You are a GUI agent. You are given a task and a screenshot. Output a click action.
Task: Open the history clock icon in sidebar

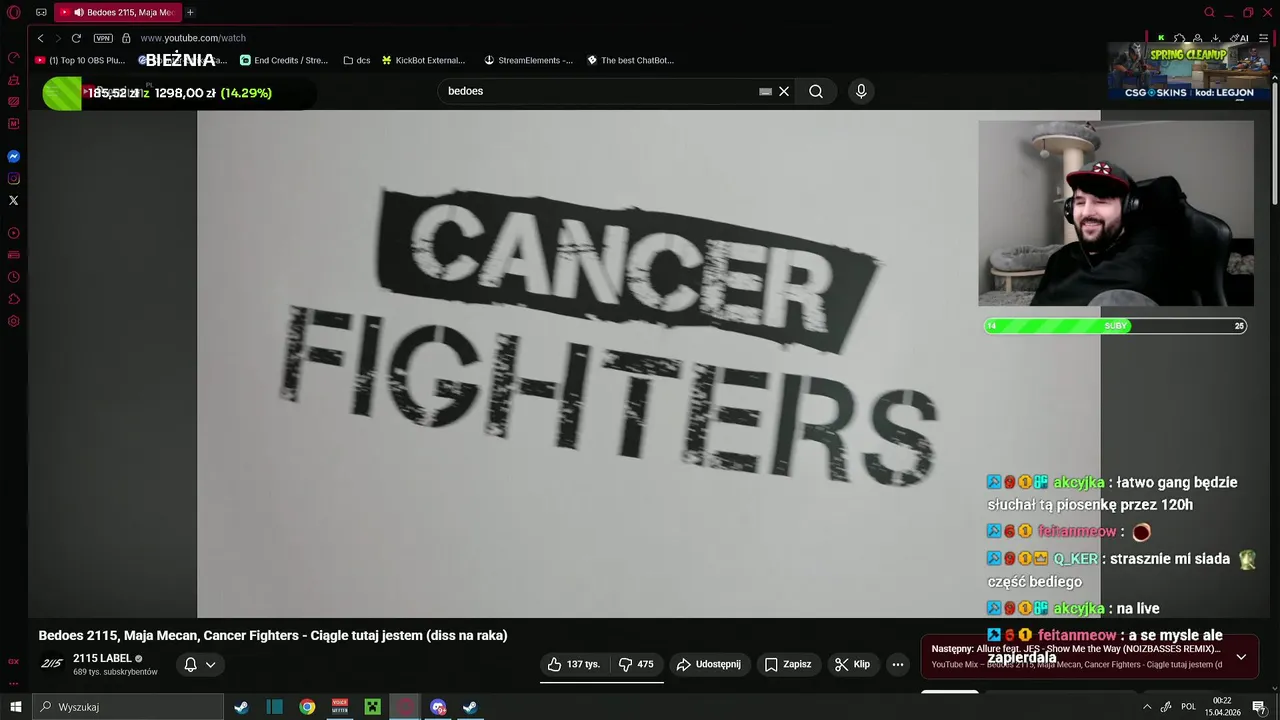[x=14, y=277]
